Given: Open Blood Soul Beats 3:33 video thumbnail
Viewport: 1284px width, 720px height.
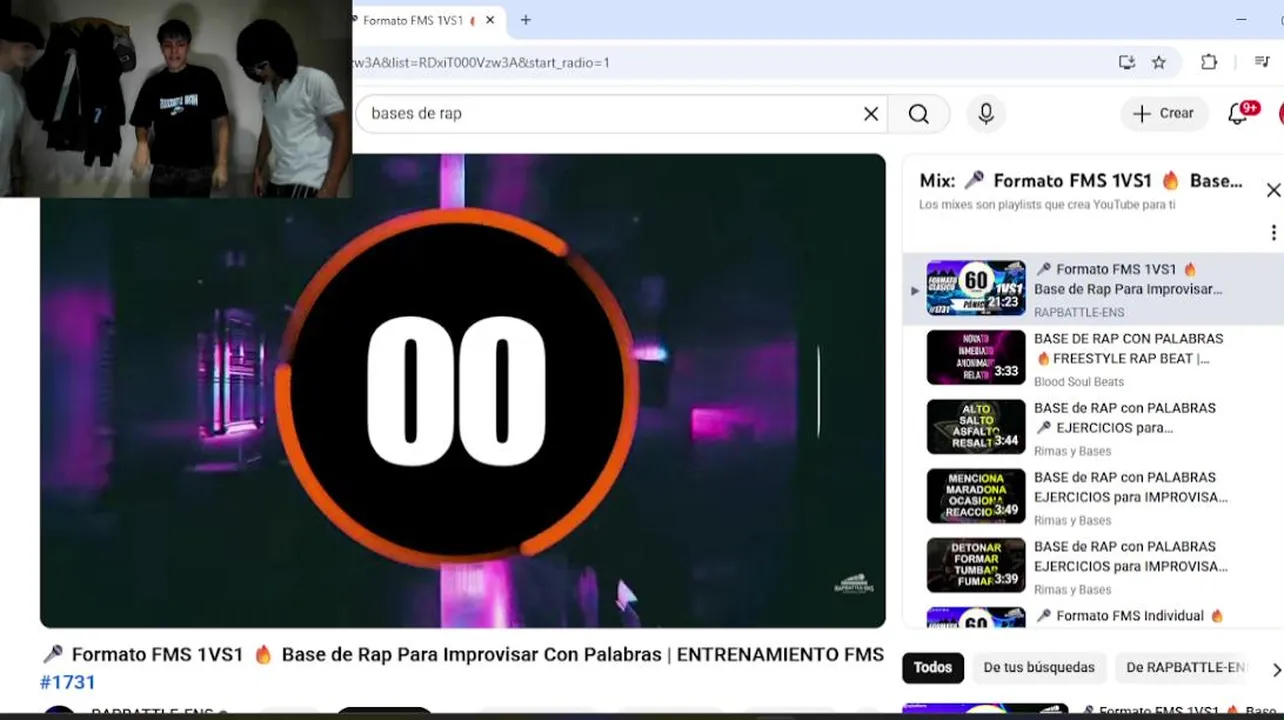Looking at the screenshot, I should click(976, 357).
